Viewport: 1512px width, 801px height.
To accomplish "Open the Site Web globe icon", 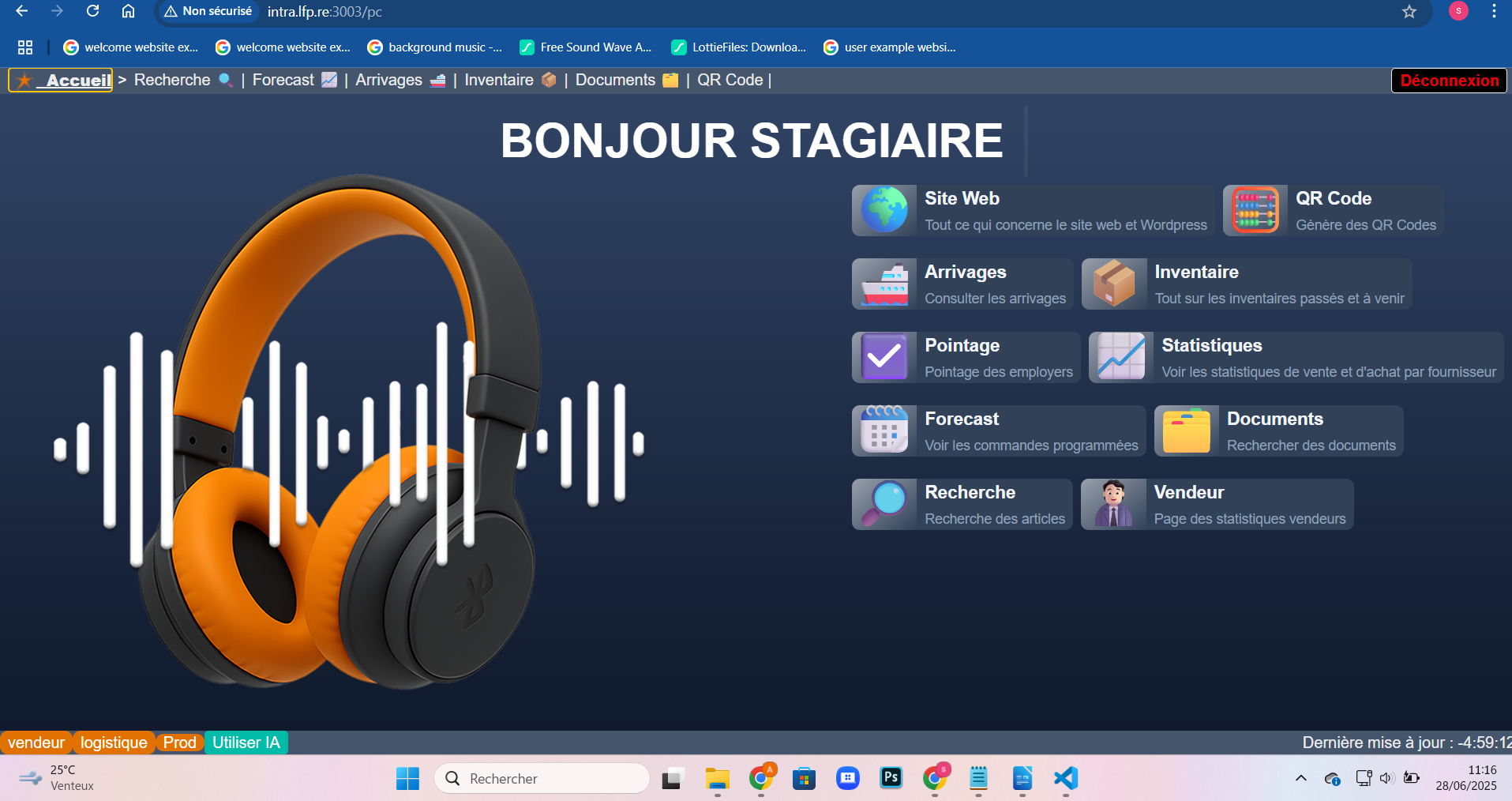I will coord(883,210).
